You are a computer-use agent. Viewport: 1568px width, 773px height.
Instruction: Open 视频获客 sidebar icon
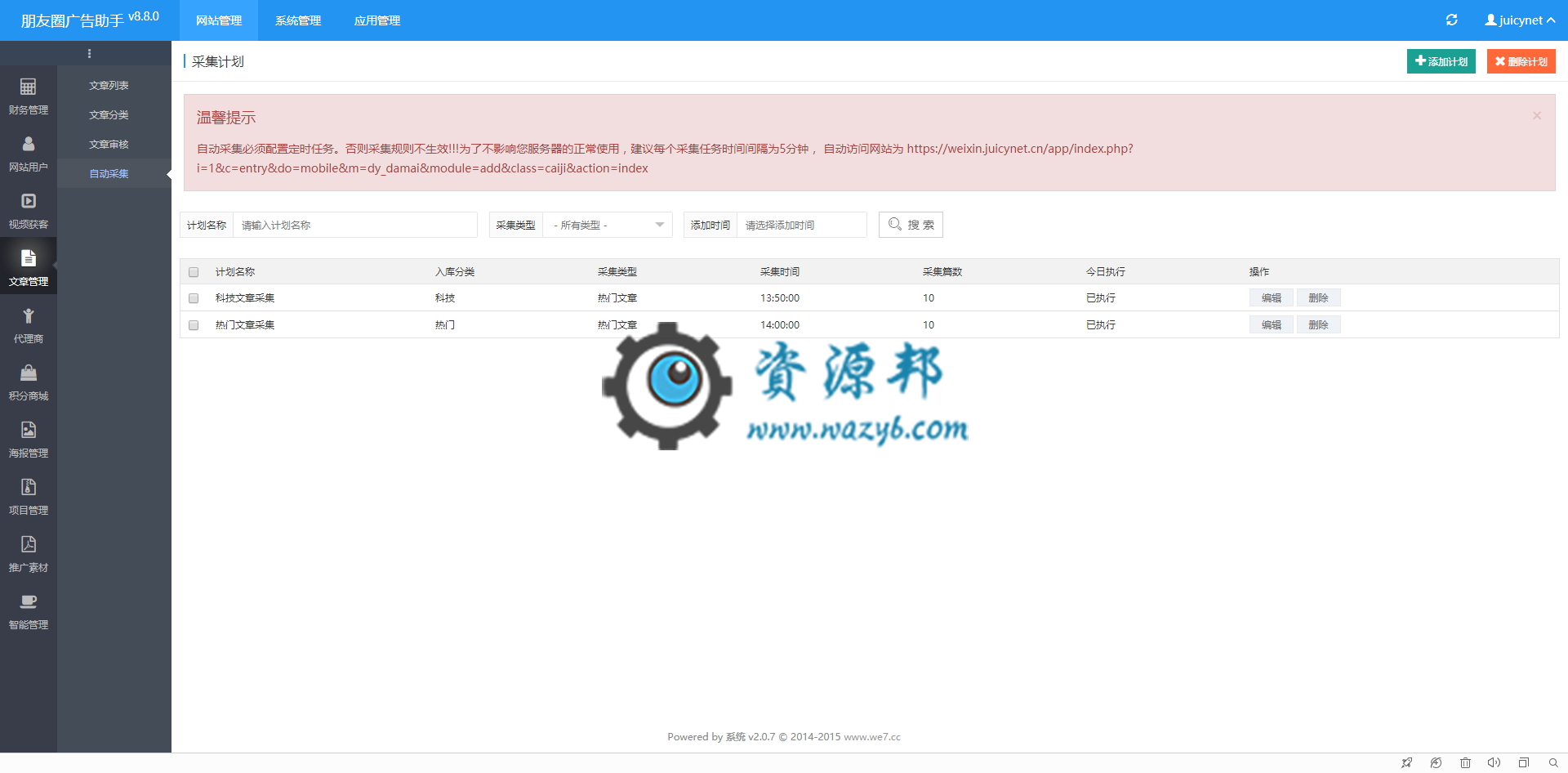[x=29, y=209]
